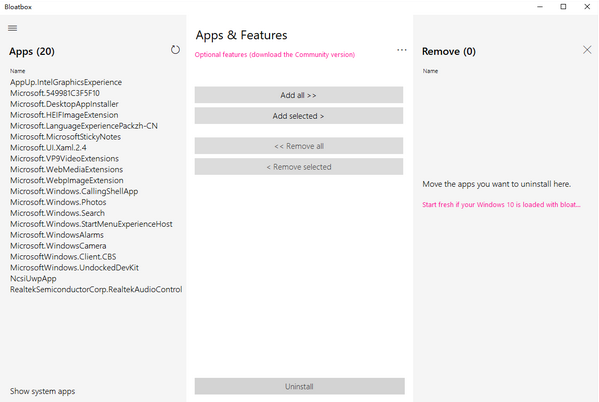Image resolution: width=599 pixels, height=402 pixels.
Task: Select Microsoft.WindowsCamera app entry
Action: click(58, 246)
